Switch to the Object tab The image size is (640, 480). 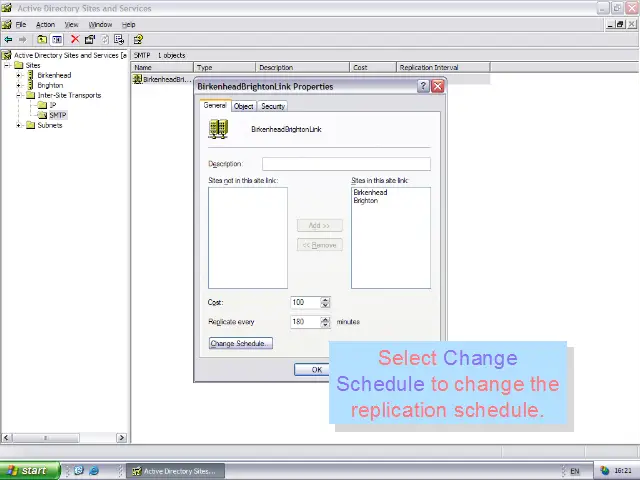[244, 106]
